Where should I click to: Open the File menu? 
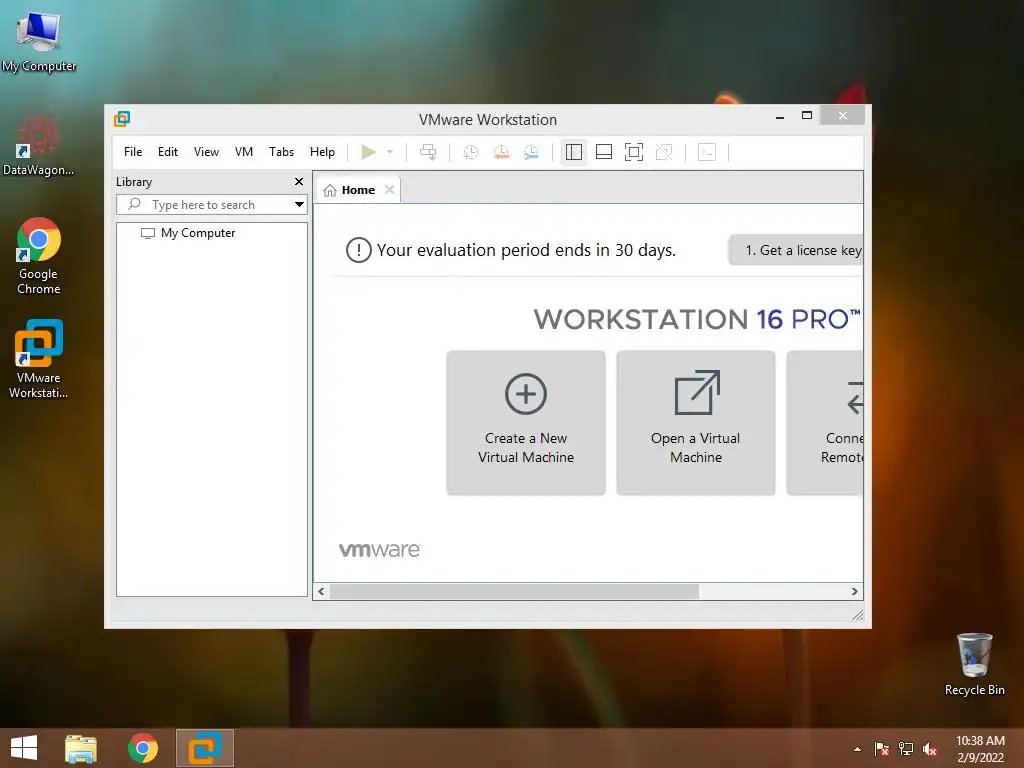click(133, 152)
